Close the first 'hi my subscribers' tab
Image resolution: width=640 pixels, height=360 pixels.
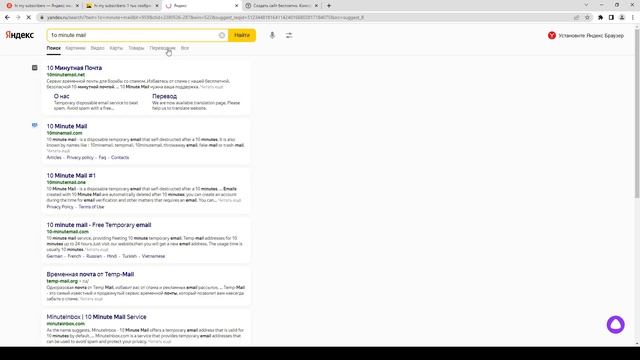[x=77, y=6]
